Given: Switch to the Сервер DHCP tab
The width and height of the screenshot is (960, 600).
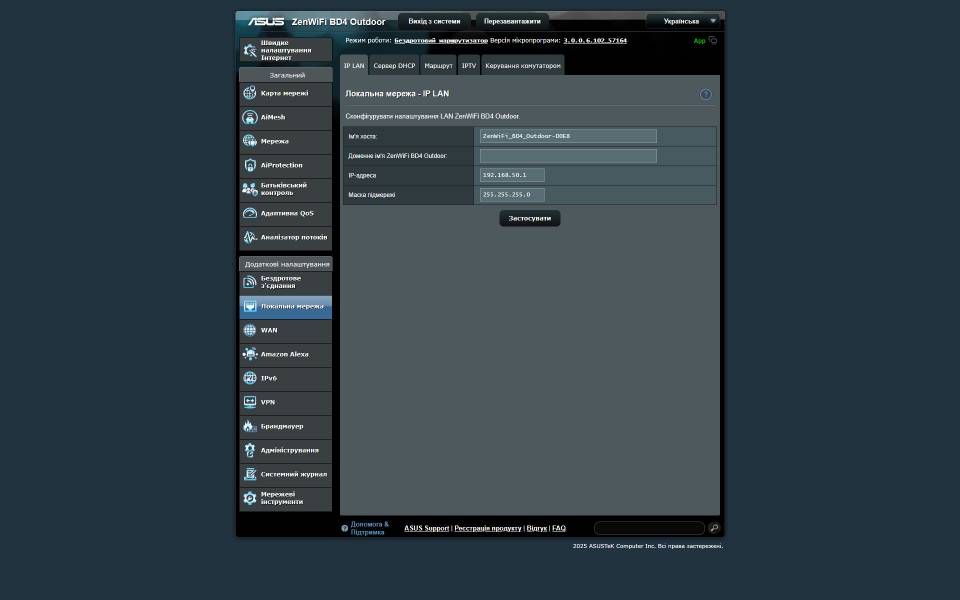Looking at the screenshot, I should [394, 66].
